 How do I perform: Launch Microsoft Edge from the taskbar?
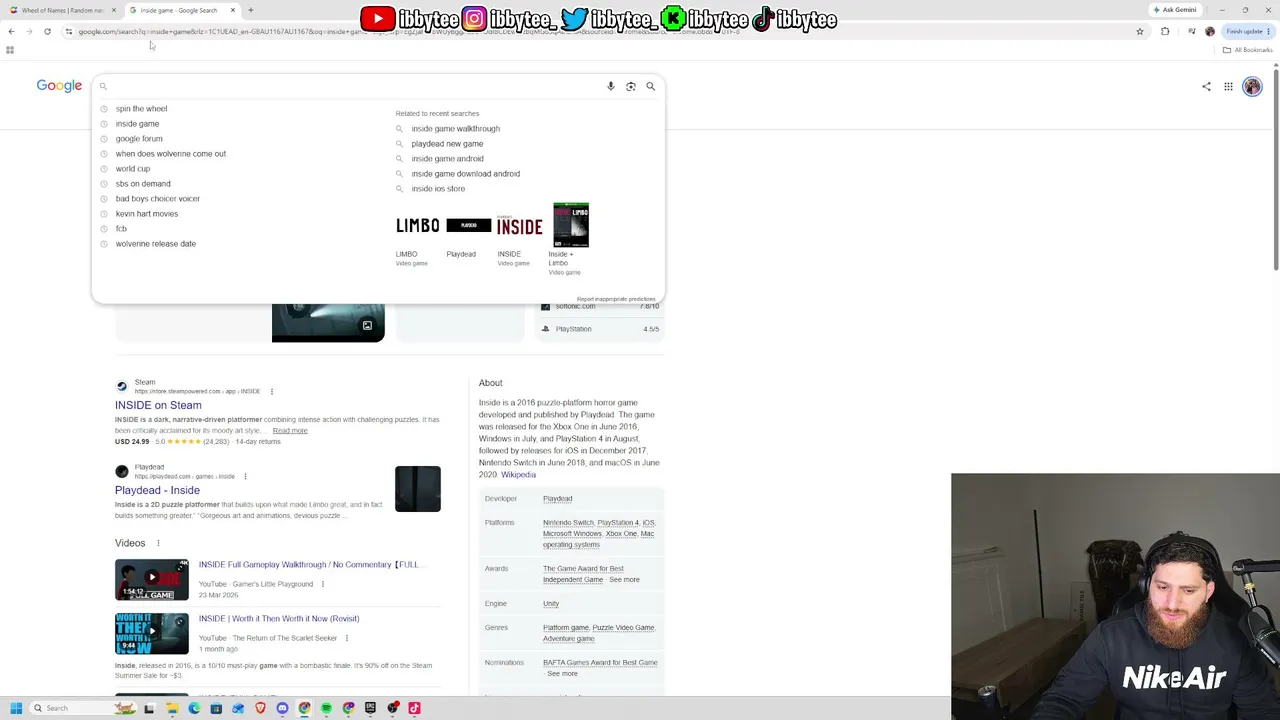tap(194, 708)
